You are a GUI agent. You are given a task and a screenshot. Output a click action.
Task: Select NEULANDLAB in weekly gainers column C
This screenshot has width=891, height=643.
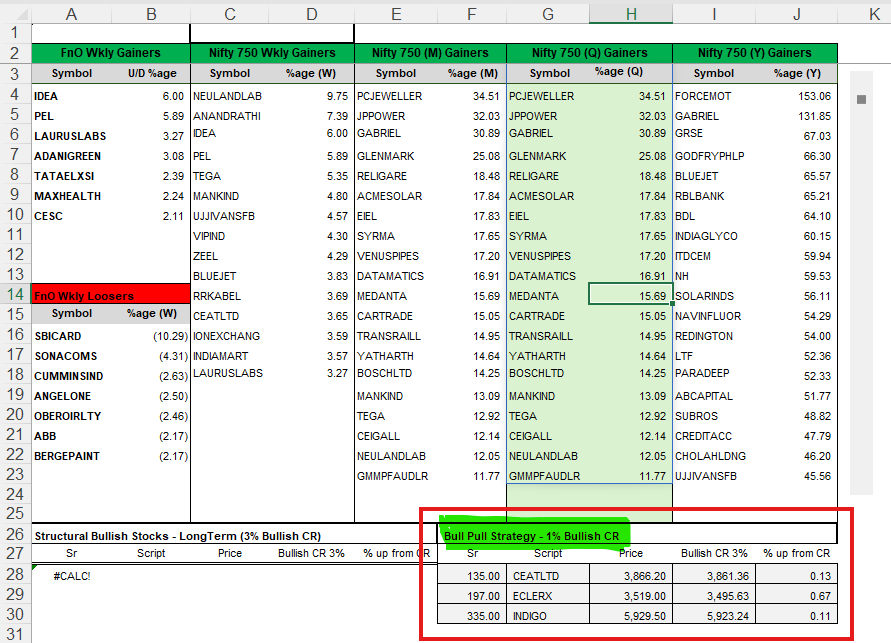[230, 96]
